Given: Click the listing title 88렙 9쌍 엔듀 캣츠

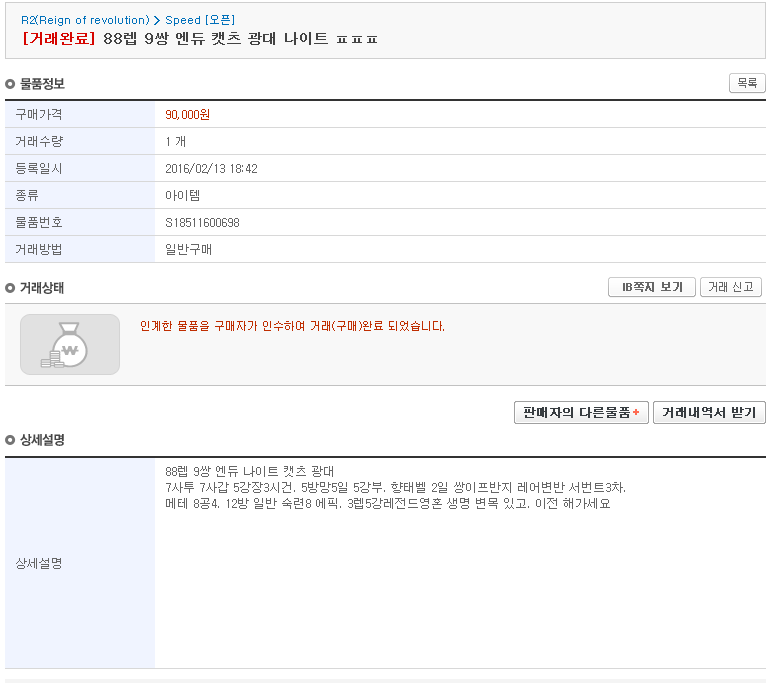Looking at the screenshot, I should [x=240, y=39].
